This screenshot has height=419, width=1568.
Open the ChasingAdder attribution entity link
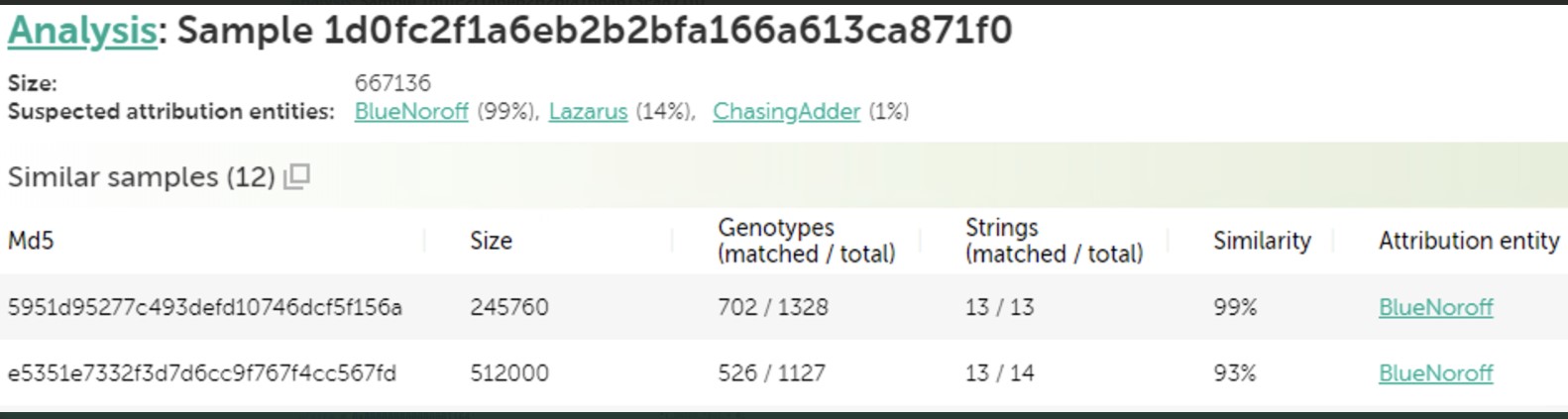point(786,111)
